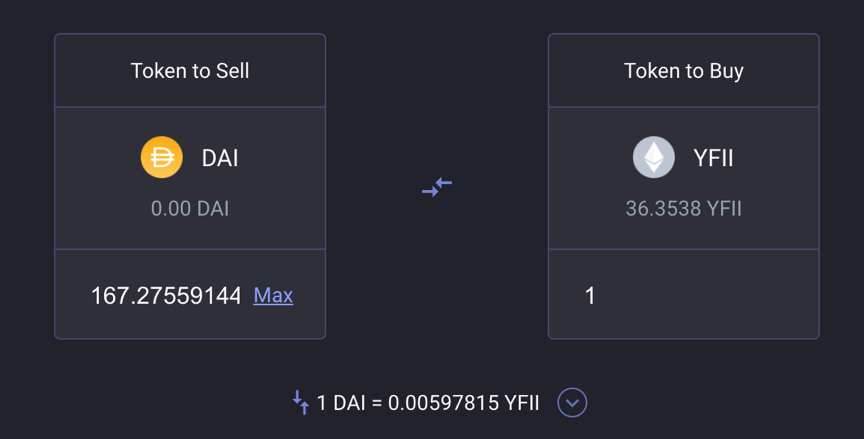Click Max to sell the full balance
The height and width of the screenshot is (439, 864).
[273, 296]
